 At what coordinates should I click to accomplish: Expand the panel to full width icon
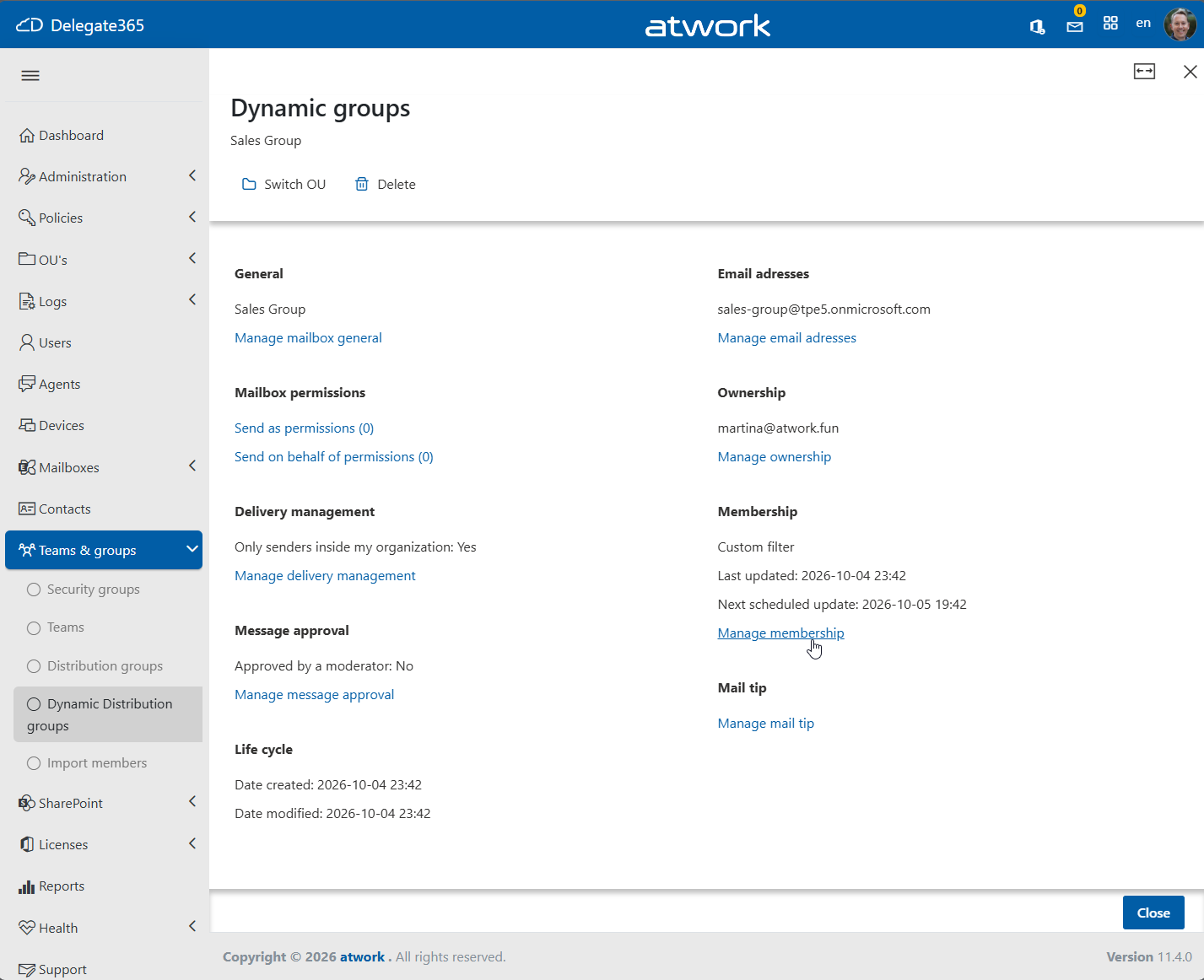1144,72
